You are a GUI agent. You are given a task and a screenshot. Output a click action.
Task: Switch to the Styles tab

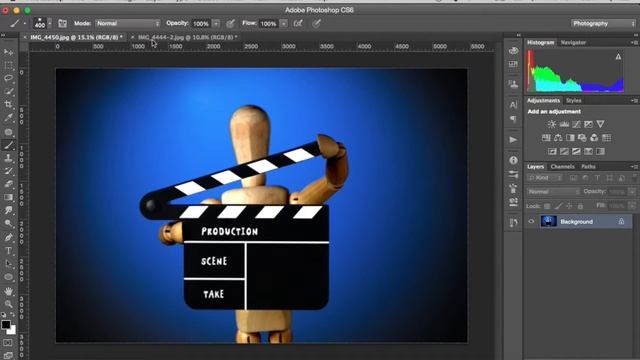coord(573,100)
